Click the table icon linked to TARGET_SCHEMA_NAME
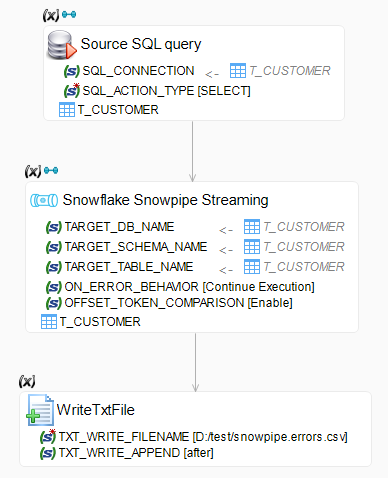 tap(252, 247)
